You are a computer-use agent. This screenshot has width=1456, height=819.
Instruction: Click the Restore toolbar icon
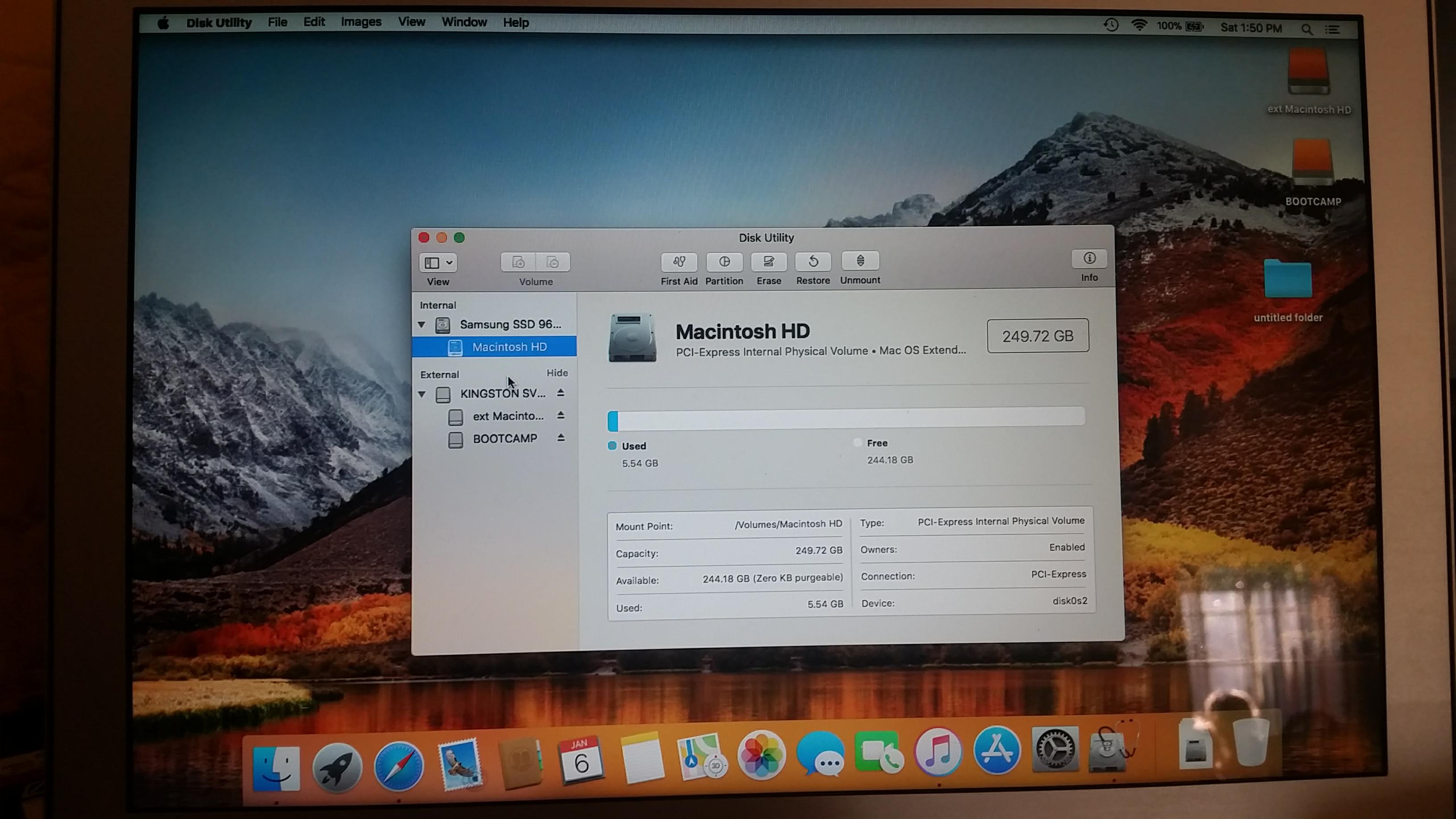[813, 262]
